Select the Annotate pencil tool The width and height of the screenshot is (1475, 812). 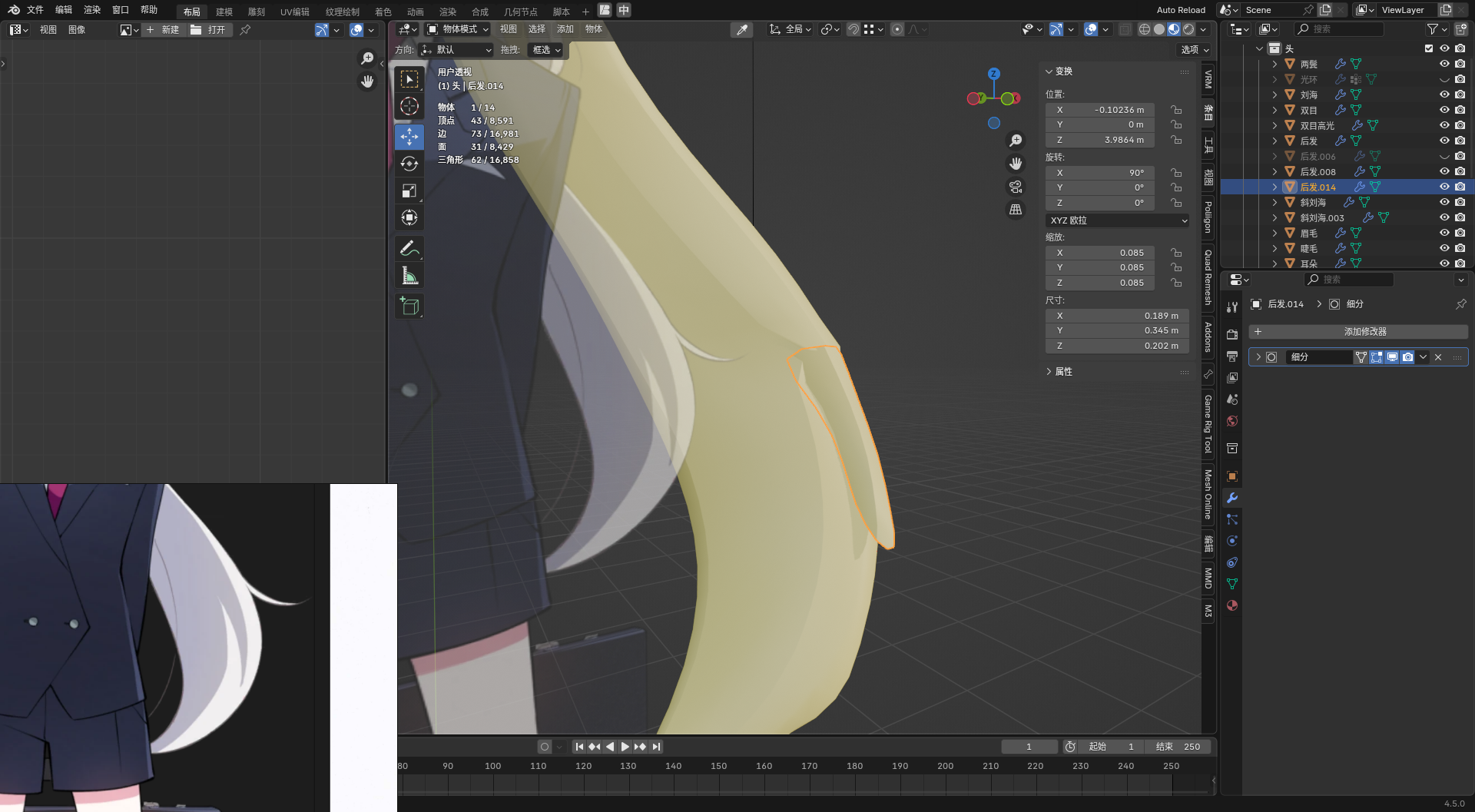(409, 248)
